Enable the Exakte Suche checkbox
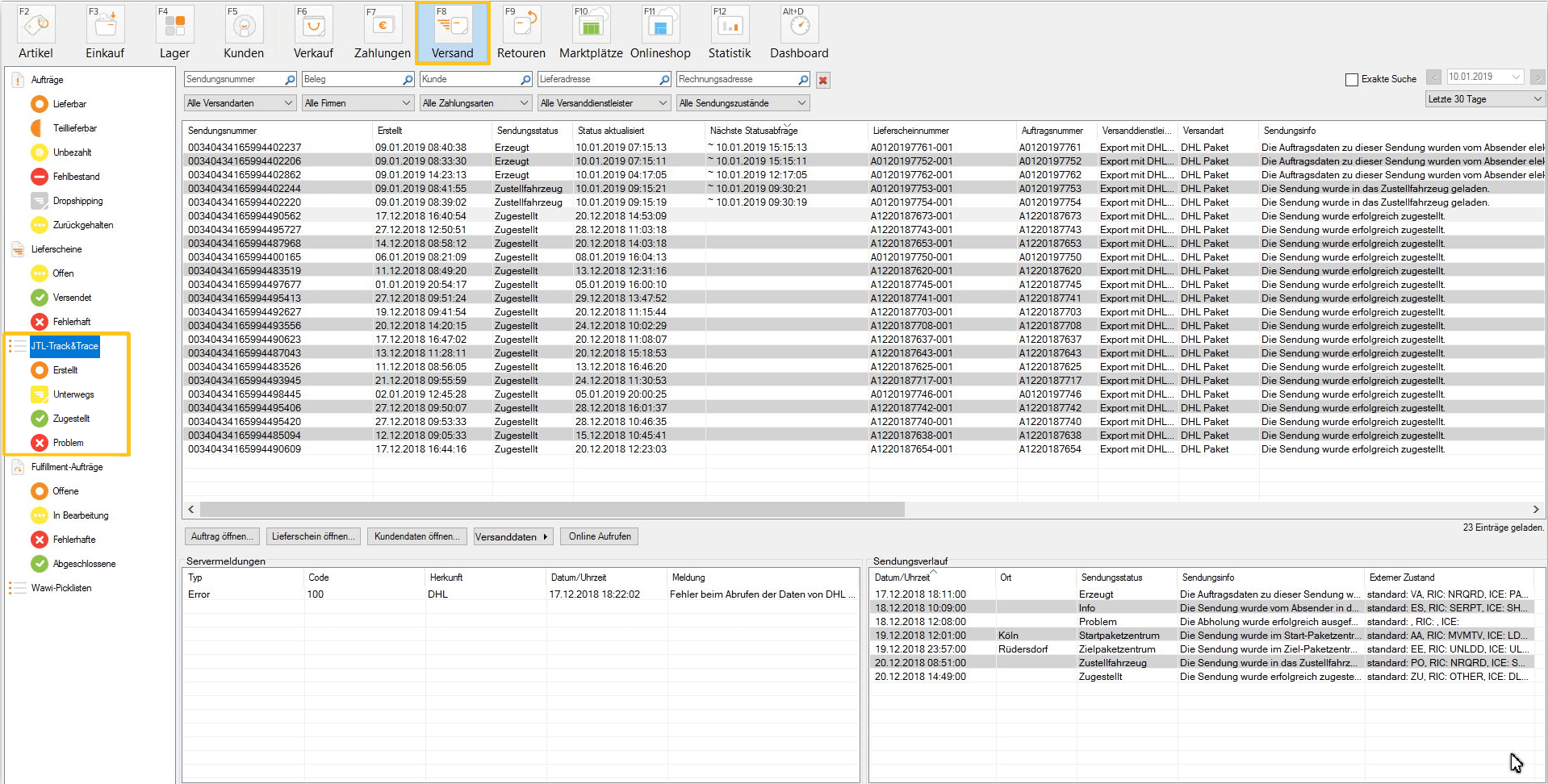 point(1352,79)
